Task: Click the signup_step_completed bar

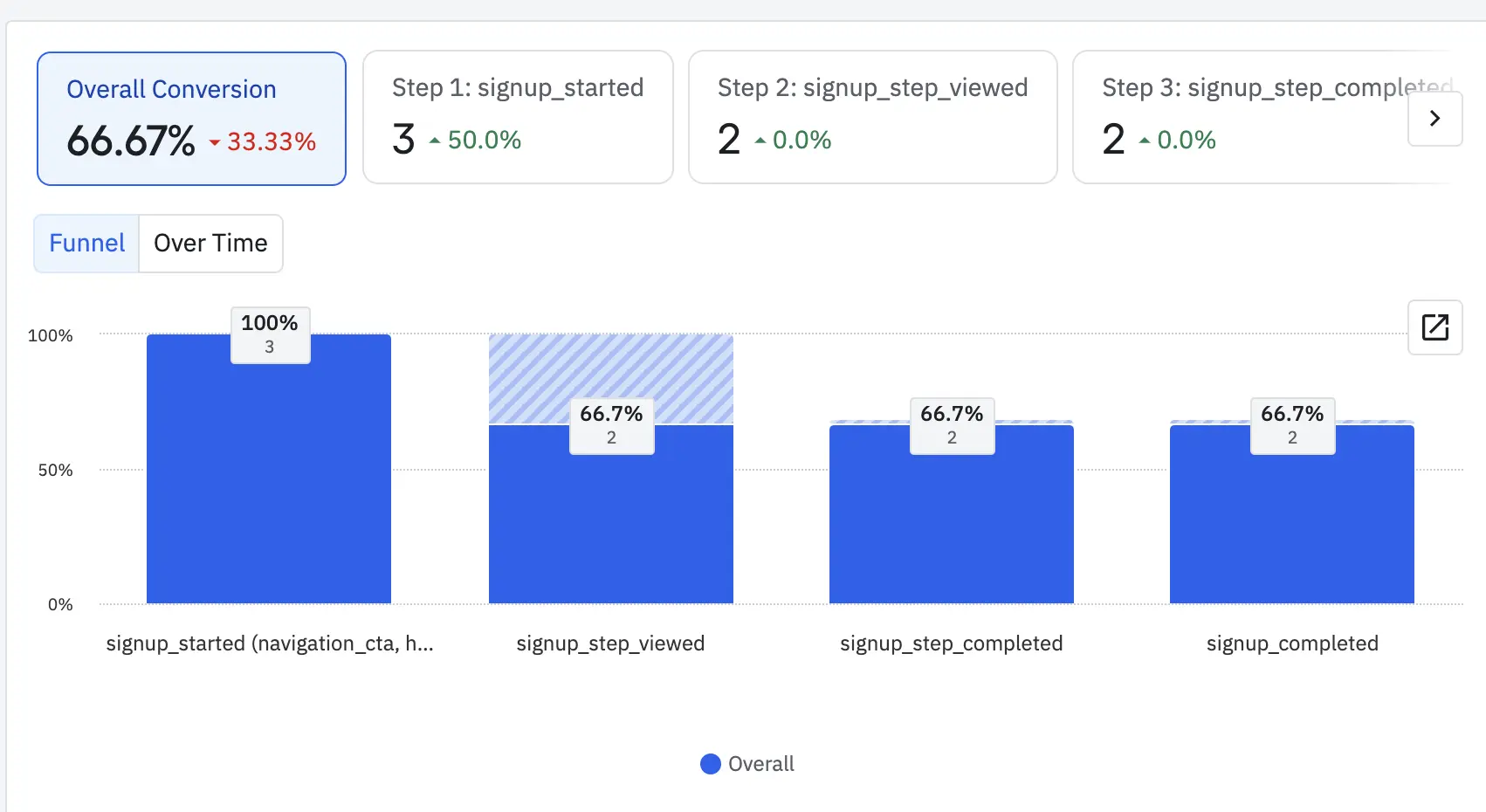Action: (x=952, y=524)
